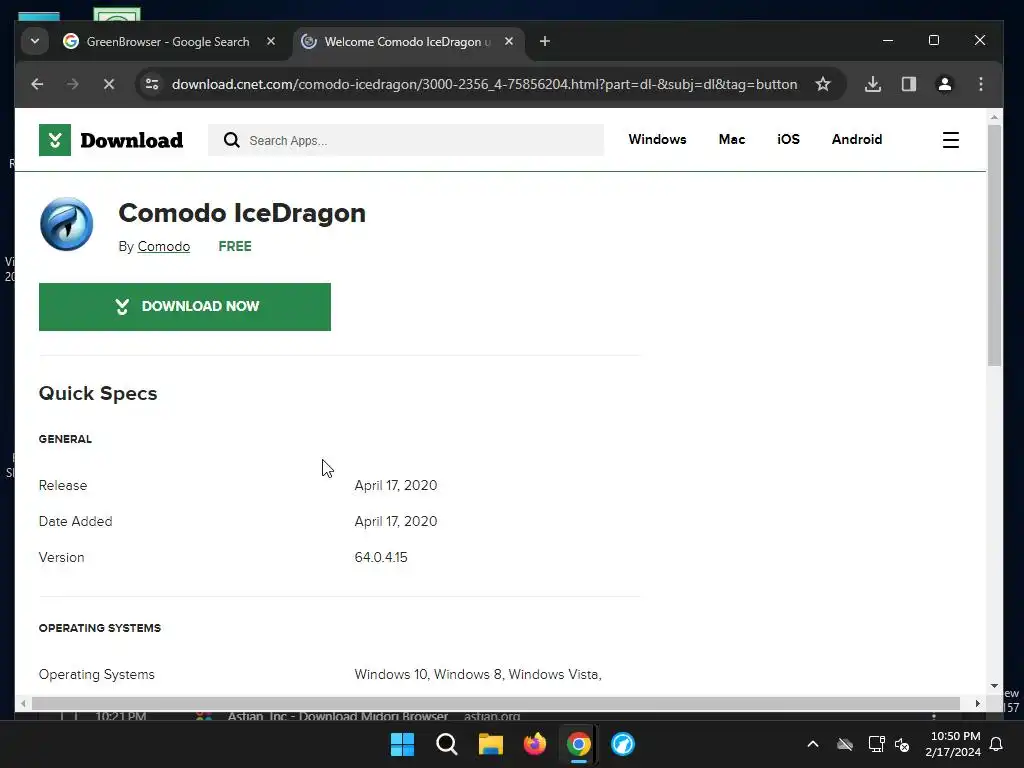The height and width of the screenshot is (768, 1024).
Task: Open the iOS category
Action: click(788, 139)
